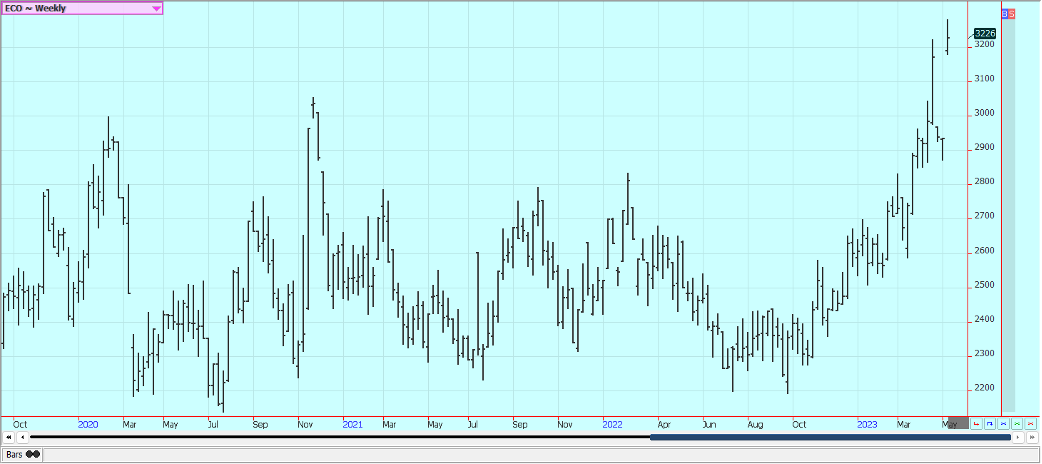This screenshot has width=1042, height=464.
Task: Click the 3100 price axis label
Action: coord(984,79)
